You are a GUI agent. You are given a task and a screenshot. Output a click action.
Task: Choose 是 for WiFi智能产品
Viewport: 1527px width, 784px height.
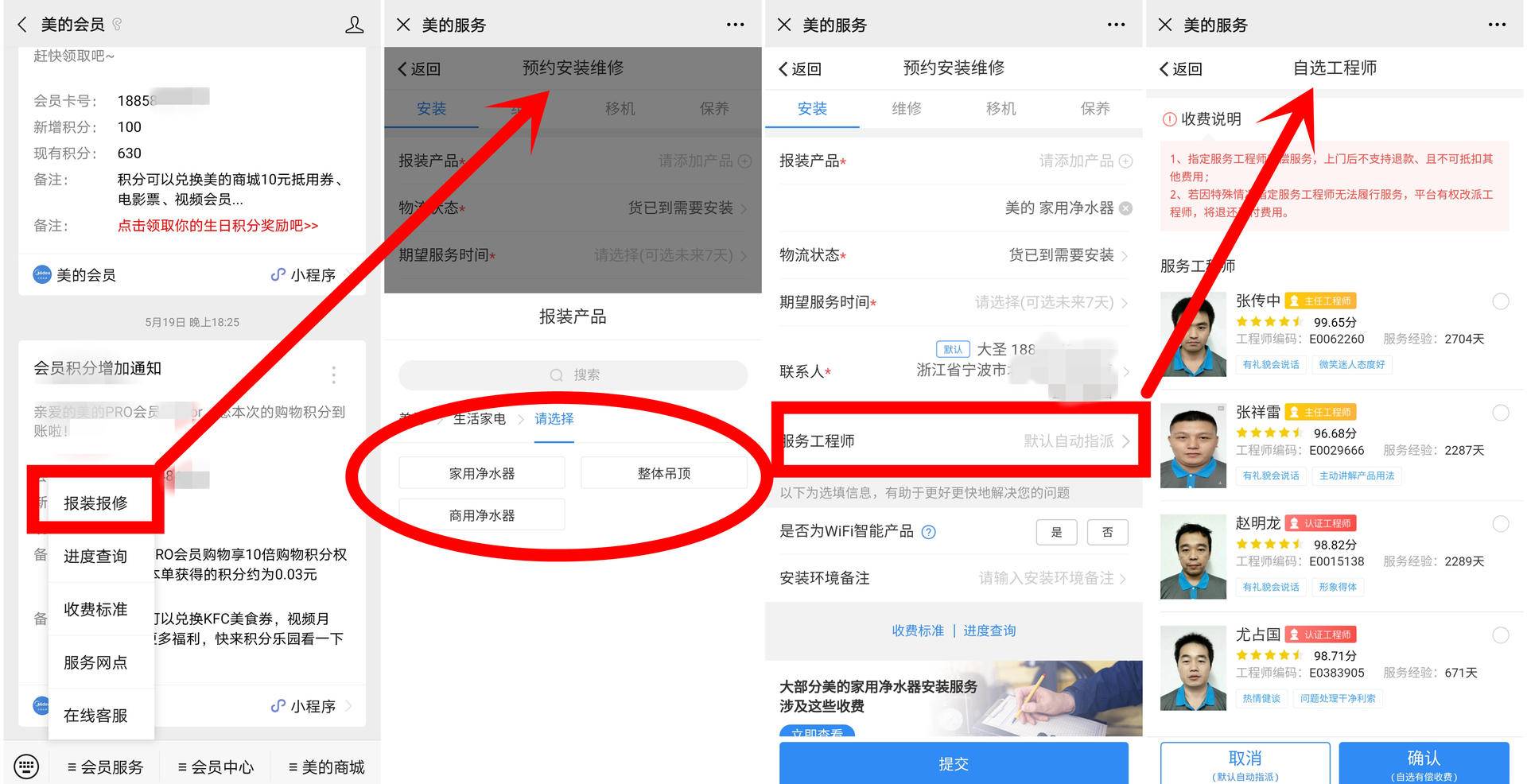[1056, 532]
